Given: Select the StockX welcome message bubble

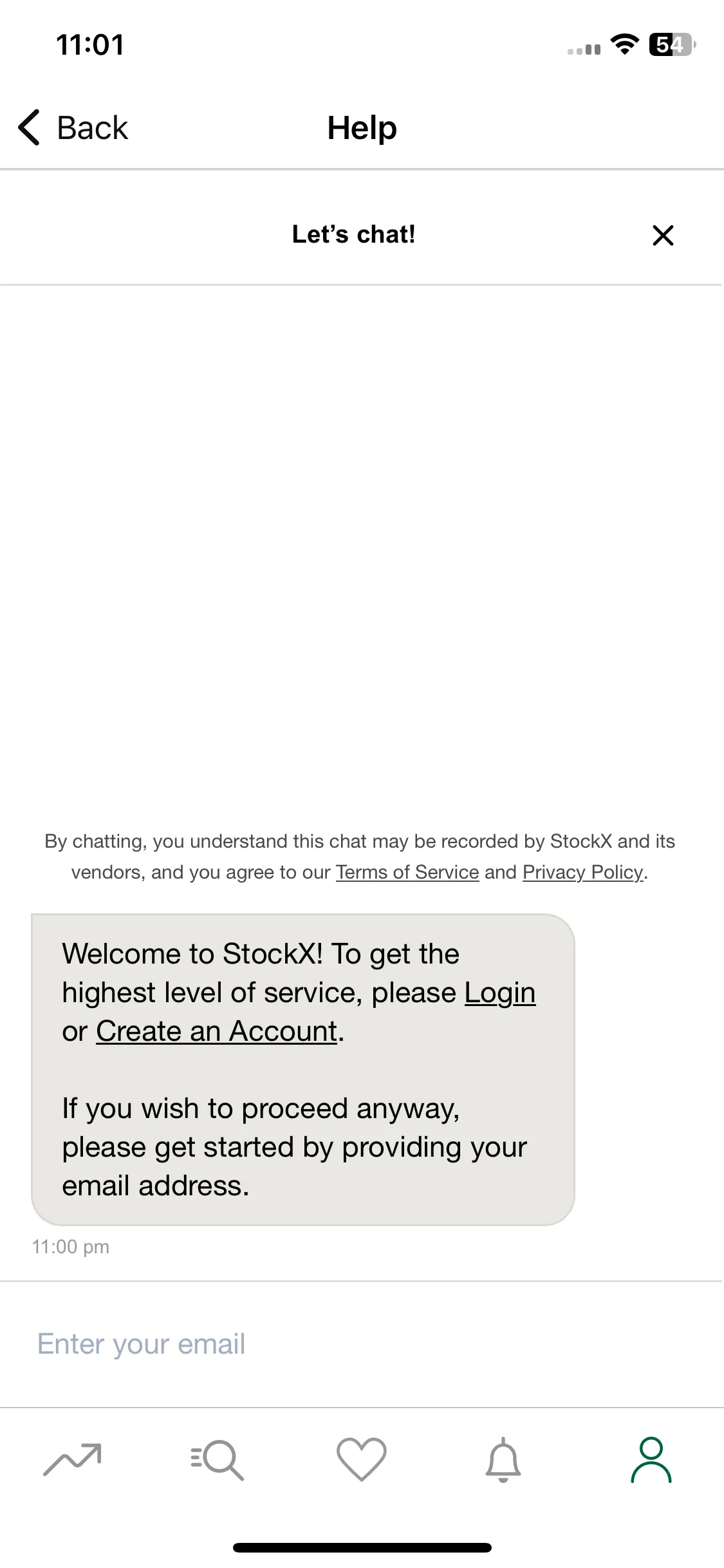Looking at the screenshot, I should point(303,1069).
